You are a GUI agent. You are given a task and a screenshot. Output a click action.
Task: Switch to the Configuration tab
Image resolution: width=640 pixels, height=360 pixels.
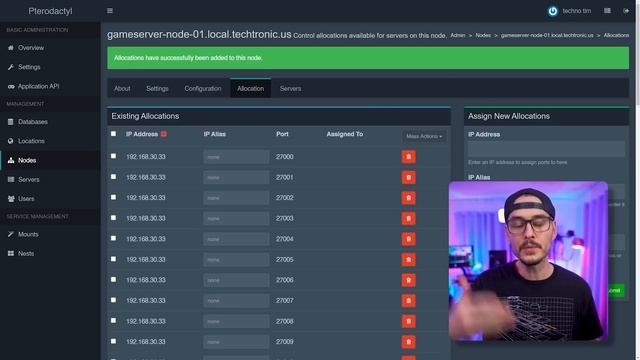point(202,88)
